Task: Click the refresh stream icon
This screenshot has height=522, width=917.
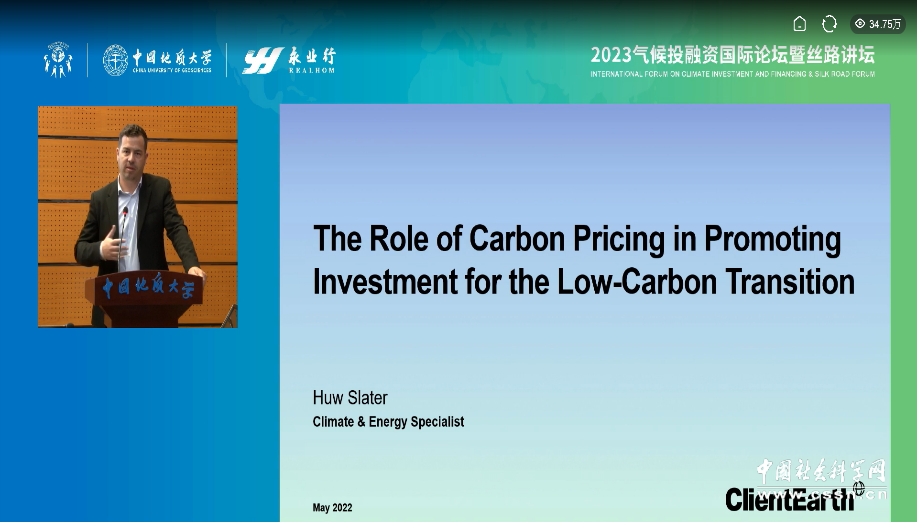Action: pyautogui.click(x=829, y=24)
